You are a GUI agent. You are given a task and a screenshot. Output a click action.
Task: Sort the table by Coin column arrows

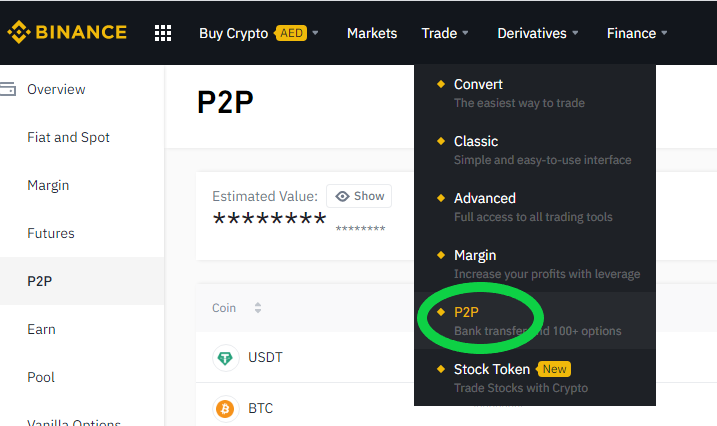click(x=258, y=308)
